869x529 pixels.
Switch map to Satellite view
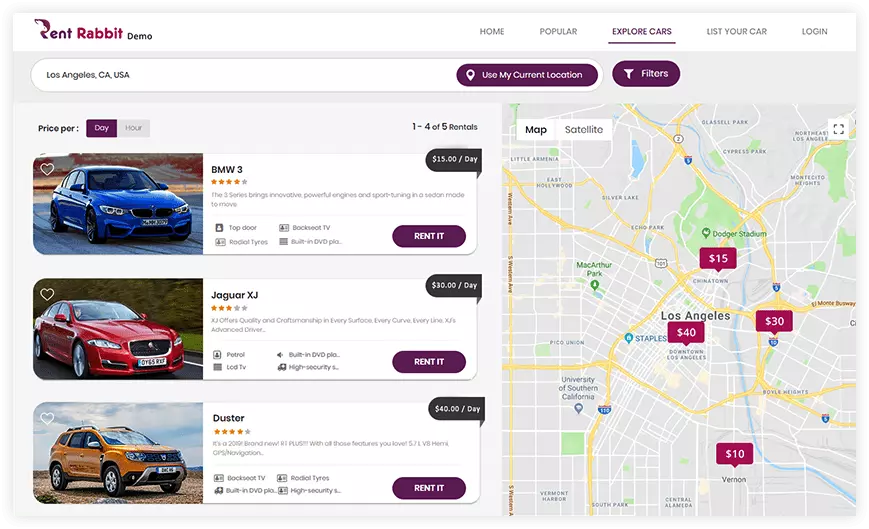point(584,130)
